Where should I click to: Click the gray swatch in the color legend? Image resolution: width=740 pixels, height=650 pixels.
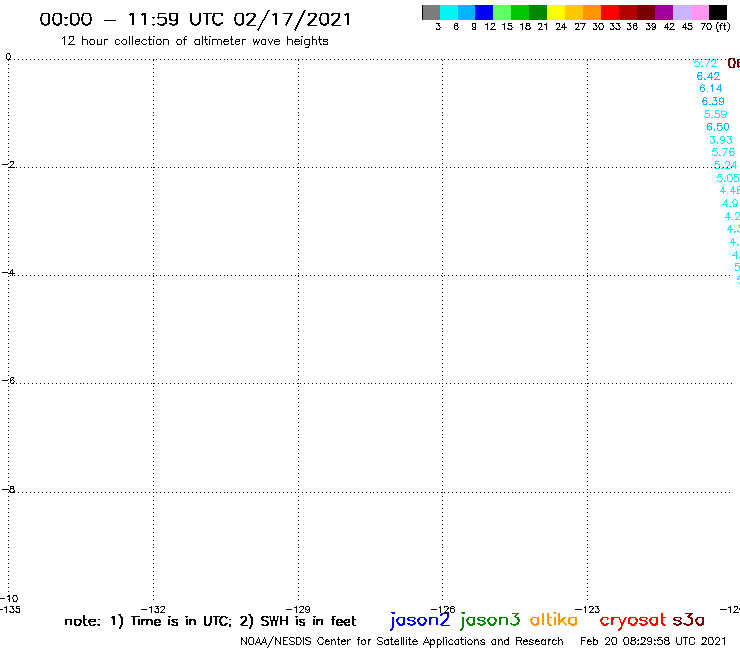tap(431, 12)
